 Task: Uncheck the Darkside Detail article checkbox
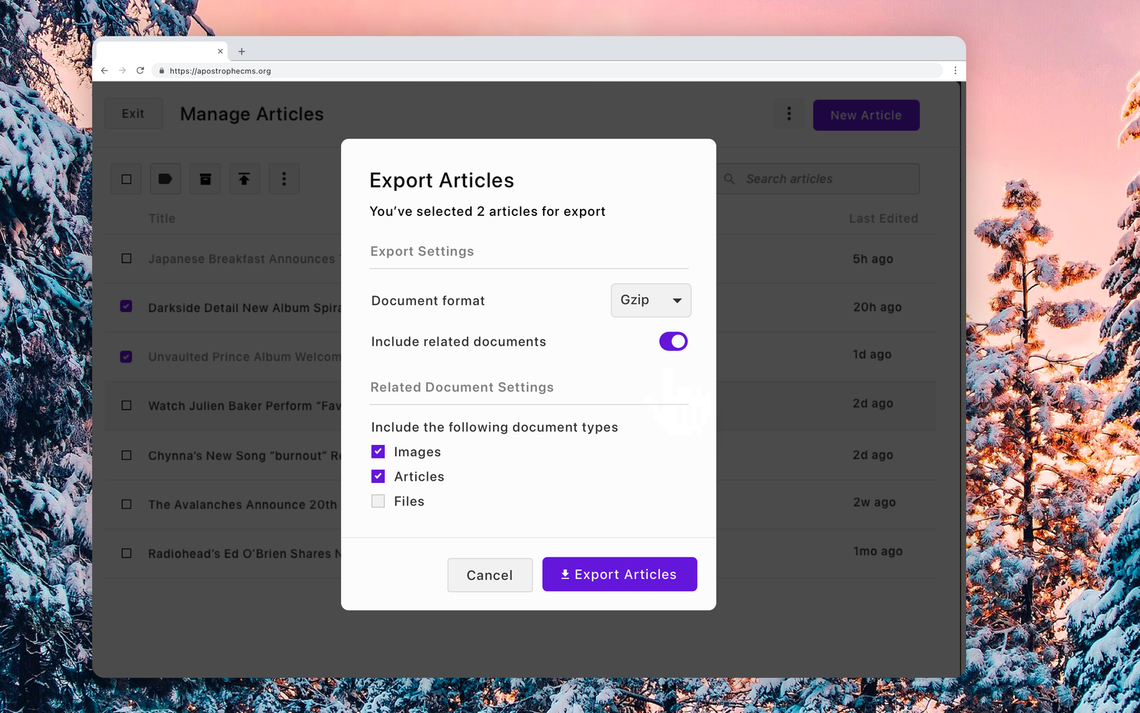(x=127, y=307)
